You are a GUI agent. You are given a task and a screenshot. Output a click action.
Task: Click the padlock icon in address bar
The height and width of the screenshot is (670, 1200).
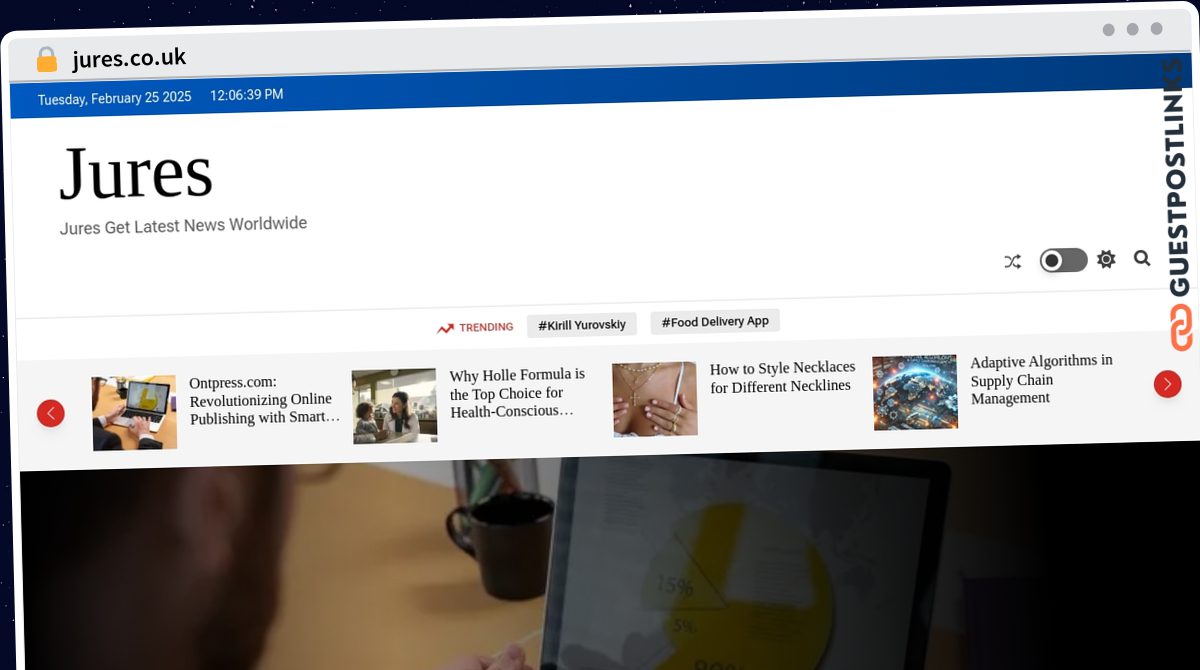(47, 60)
